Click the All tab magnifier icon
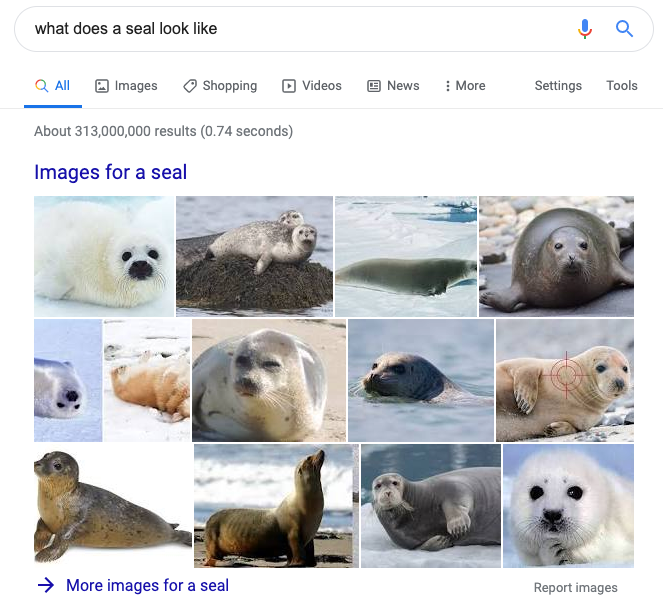Viewport: 663px width, 607px height. (x=41, y=86)
